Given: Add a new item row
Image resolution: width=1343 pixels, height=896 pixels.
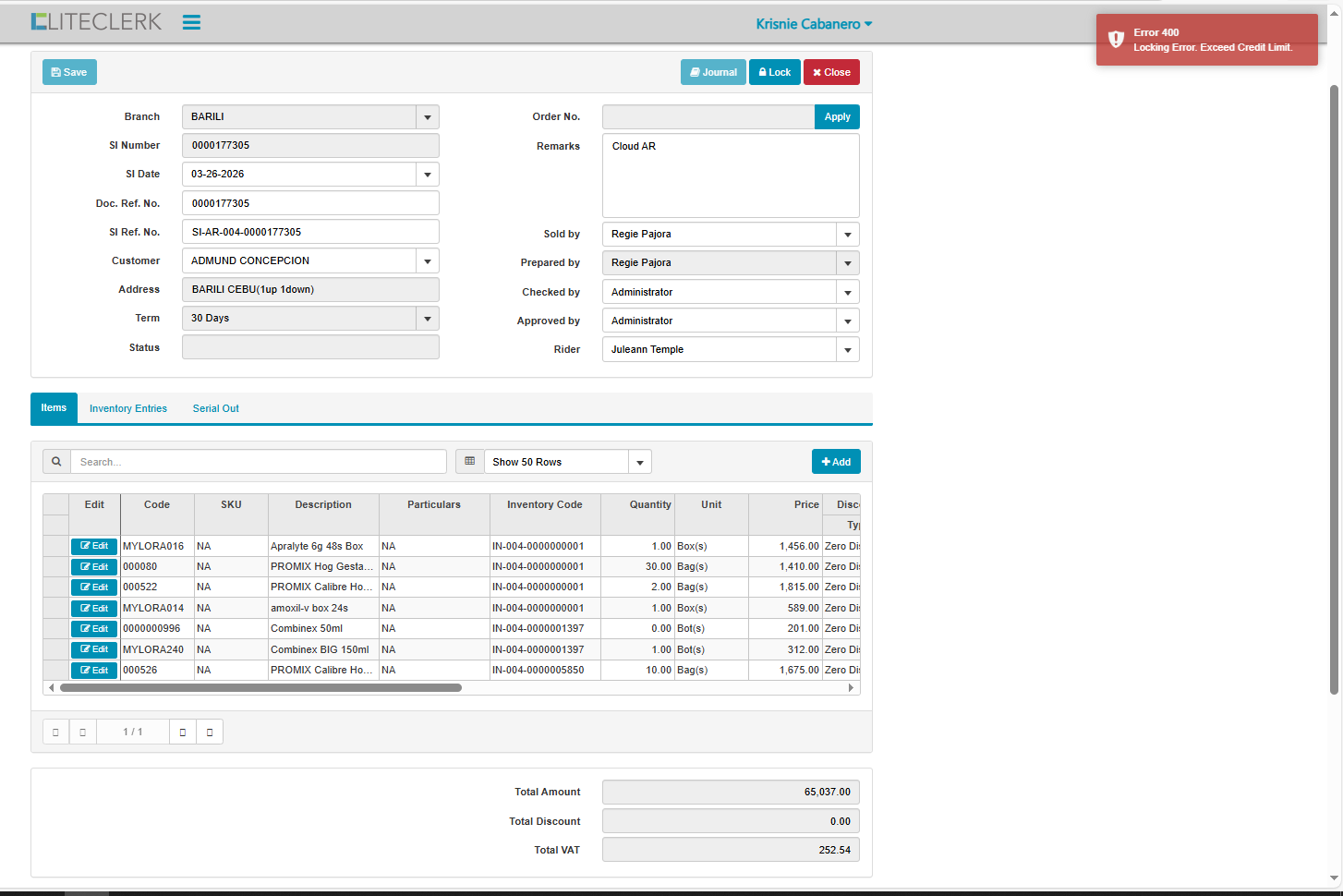Looking at the screenshot, I should coord(836,462).
